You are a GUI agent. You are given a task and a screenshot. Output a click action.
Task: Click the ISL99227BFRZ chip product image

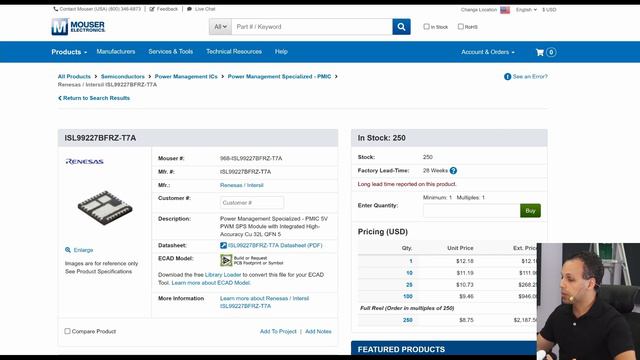click(105, 207)
